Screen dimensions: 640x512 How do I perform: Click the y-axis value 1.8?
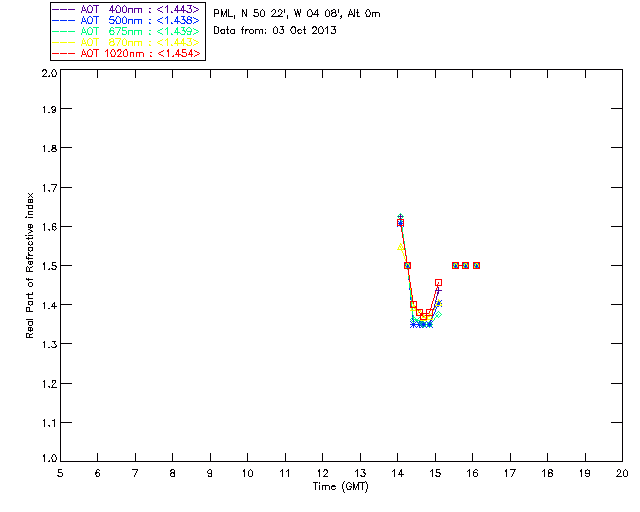tap(49, 148)
